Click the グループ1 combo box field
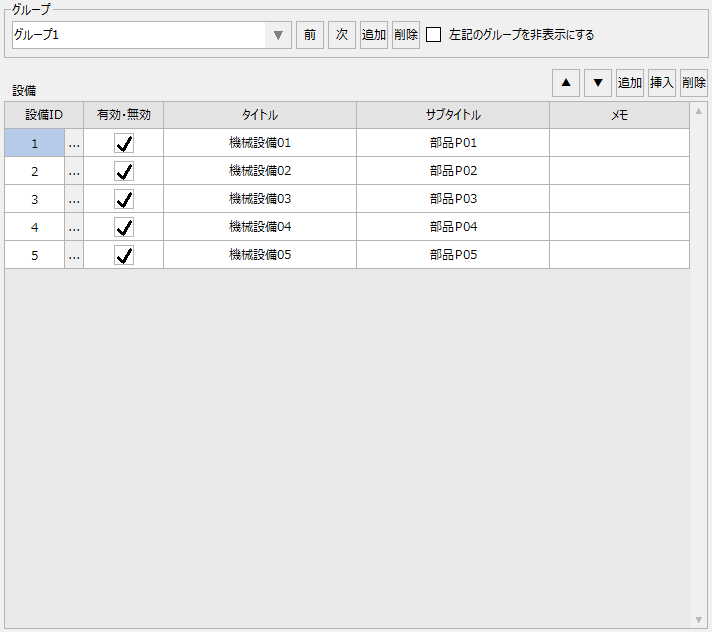The width and height of the screenshot is (712, 632). point(138,36)
